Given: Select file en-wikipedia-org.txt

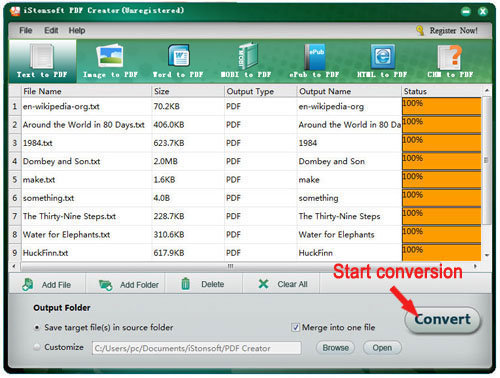Looking at the screenshot, I should pyautogui.click(x=61, y=107).
